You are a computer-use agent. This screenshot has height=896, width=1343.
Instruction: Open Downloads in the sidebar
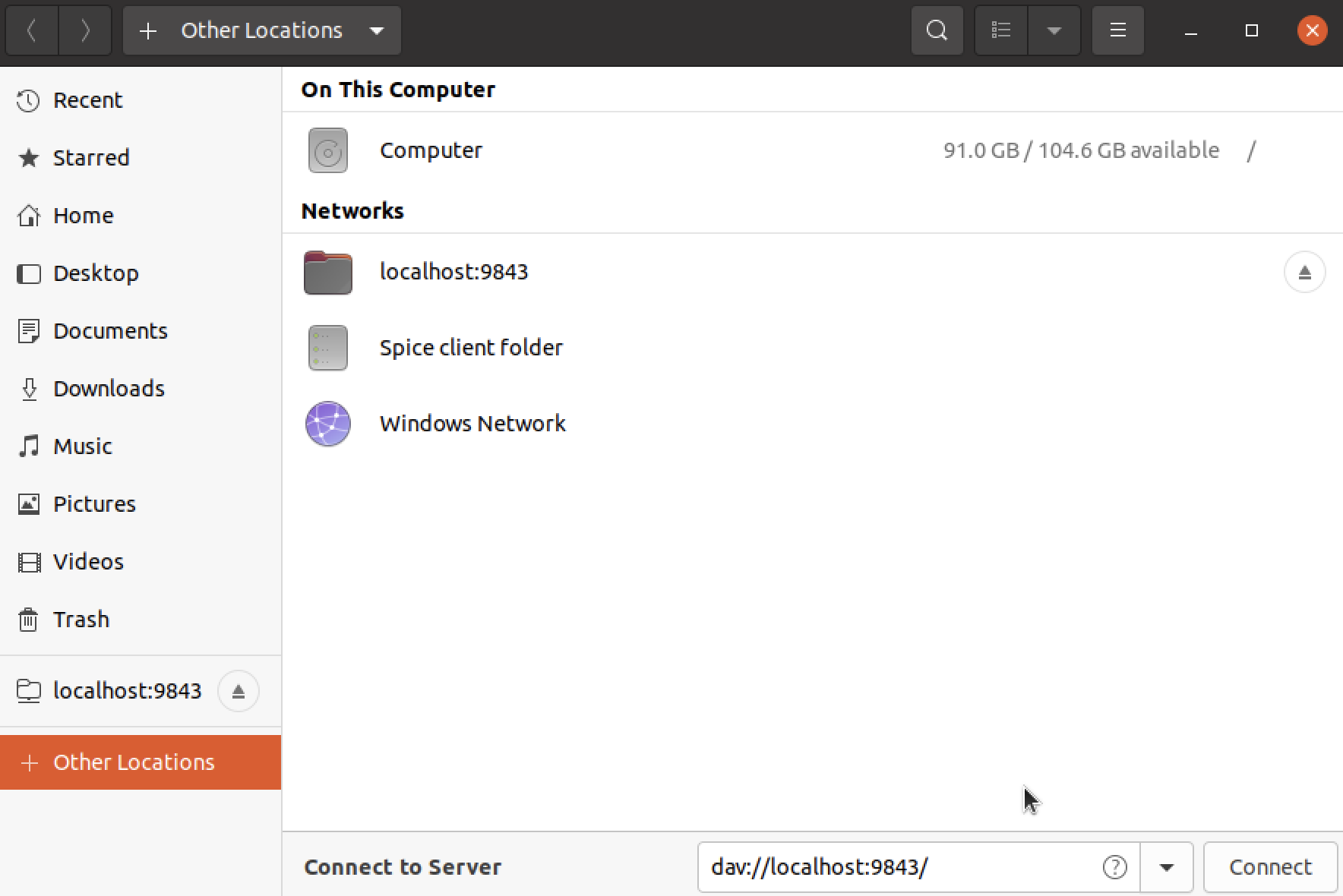(x=141, y=389)
